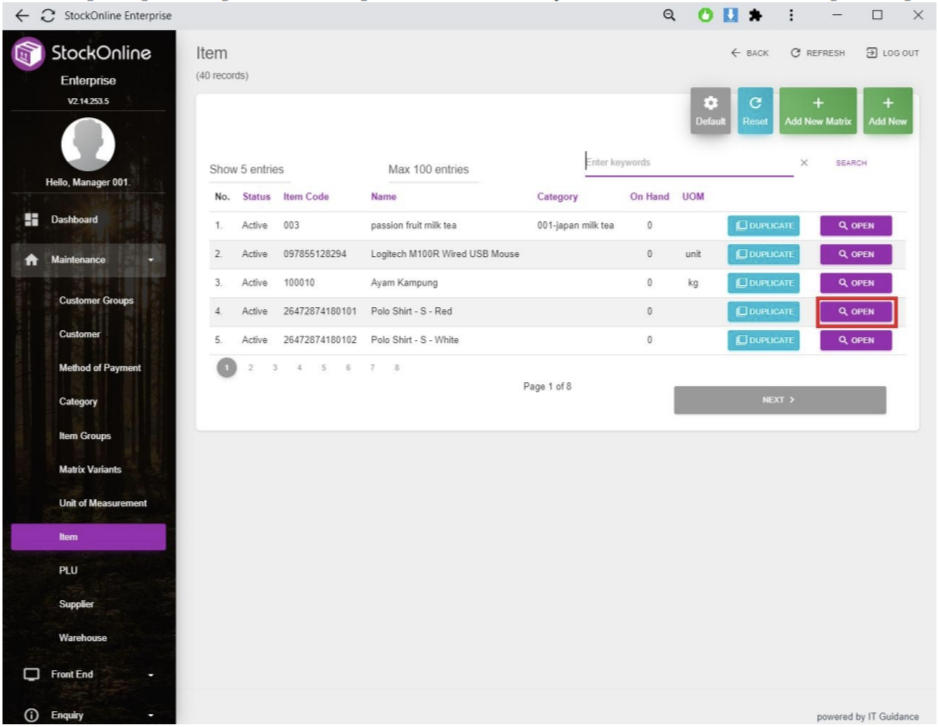The width and height of the screenshot is (938, 727).
Task: Click the clear X icon in search field
Action: pyautogui.click(x=804, y=163)
